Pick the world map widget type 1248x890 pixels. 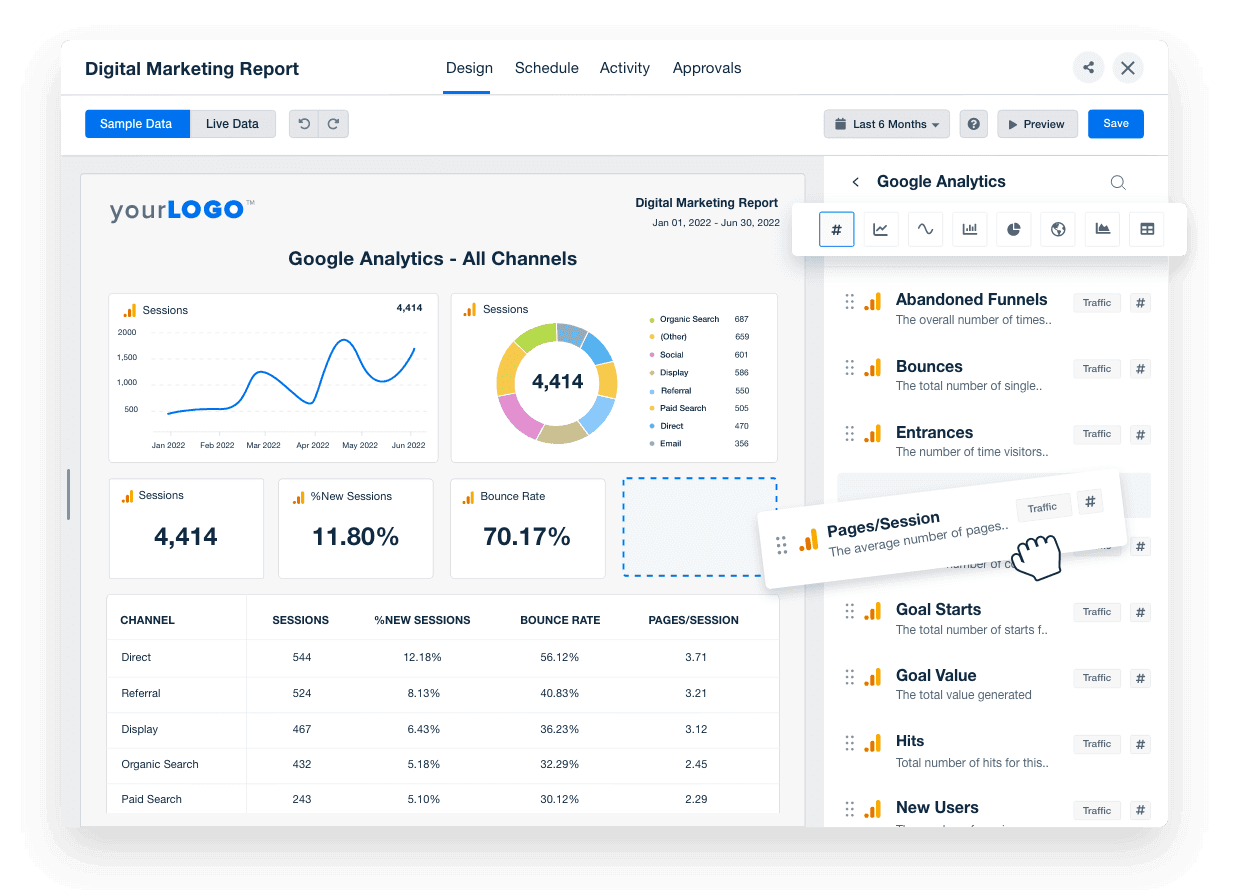[1057, 229]
